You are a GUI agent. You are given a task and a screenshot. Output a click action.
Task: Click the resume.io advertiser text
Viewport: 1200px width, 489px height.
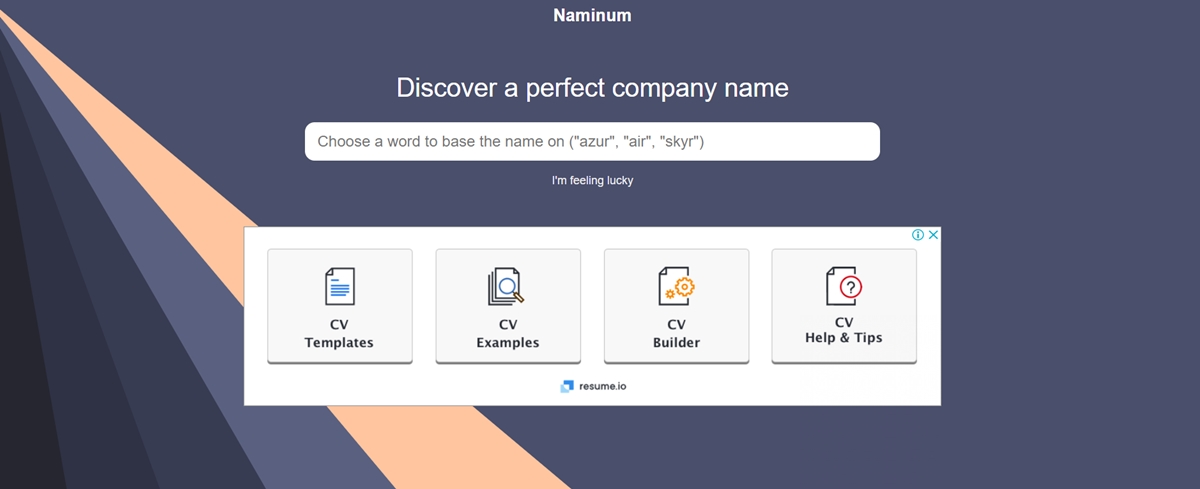[x=603, y=386]
